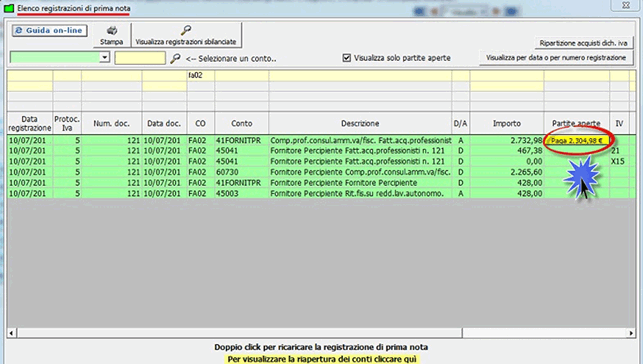Toggle the Visualizza solo partite aperte checkbox
This screenshot has width=643, height=364.
[347, 58]
